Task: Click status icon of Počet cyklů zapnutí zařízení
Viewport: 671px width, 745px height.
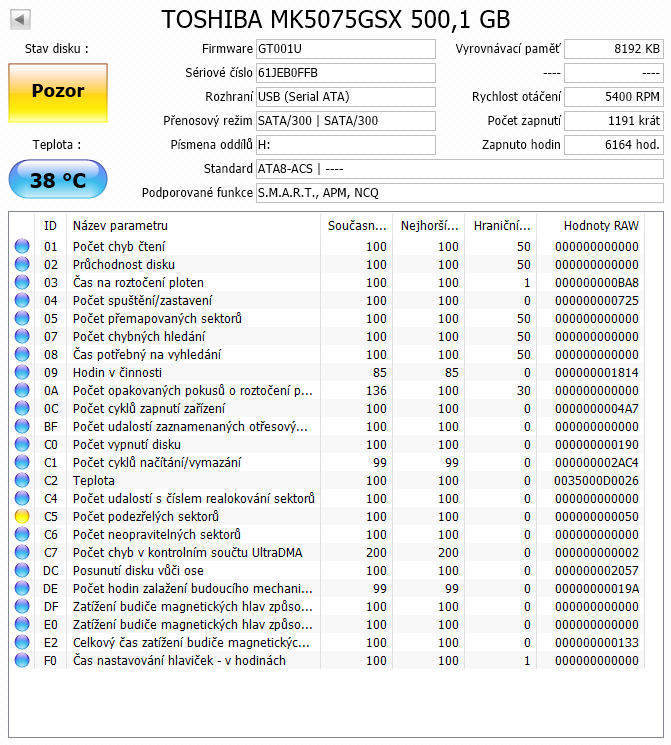Action: (x=22, y=409)
